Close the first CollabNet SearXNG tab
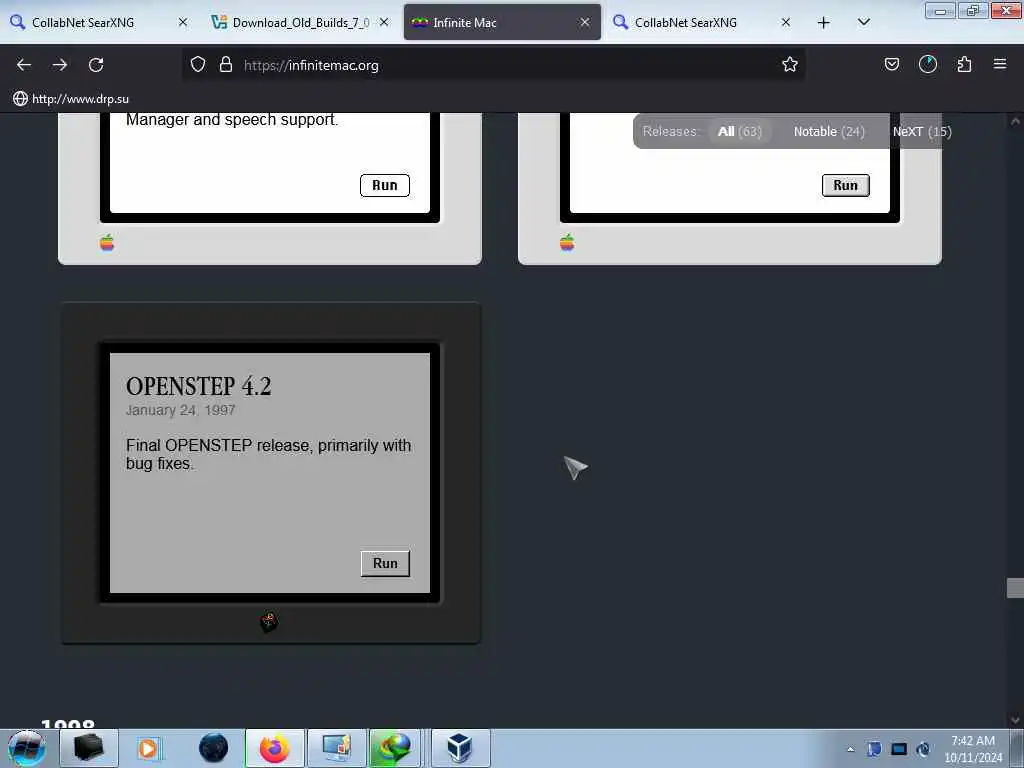The width and height of the screenshot is (1024, 768). [x=183, y=22]
